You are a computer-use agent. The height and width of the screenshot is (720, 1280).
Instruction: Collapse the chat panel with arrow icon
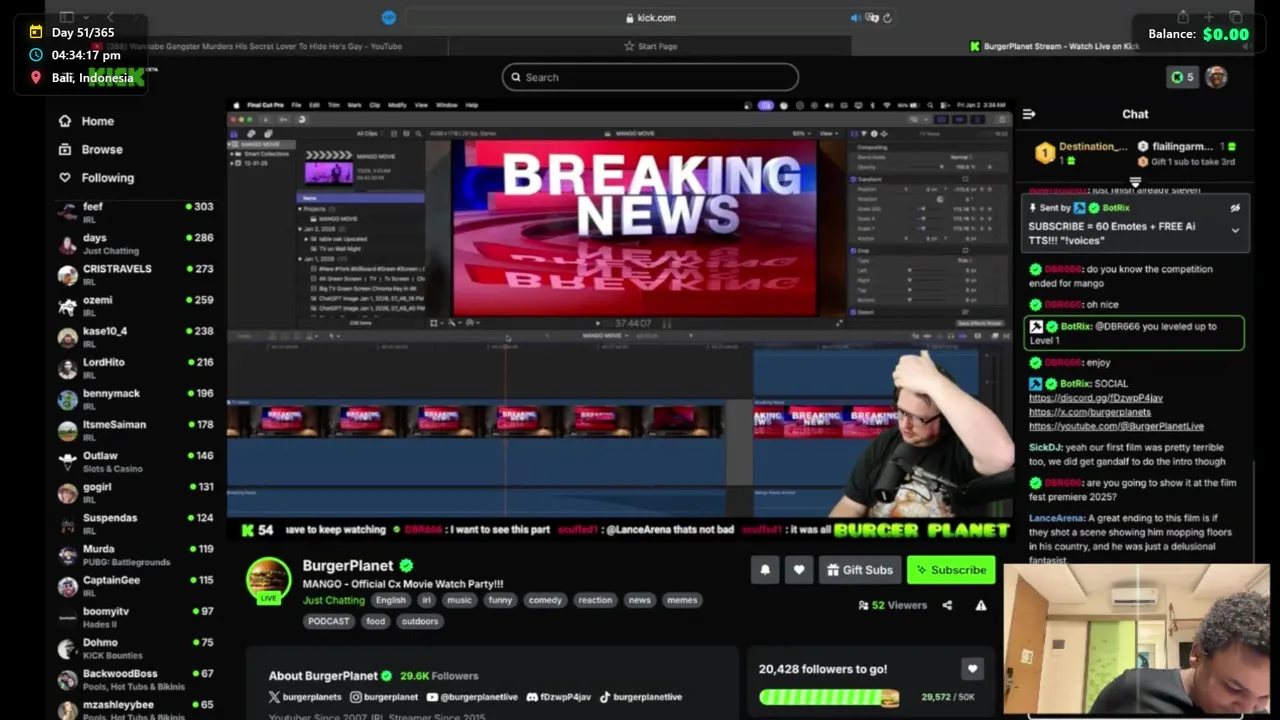point(1029,114)
